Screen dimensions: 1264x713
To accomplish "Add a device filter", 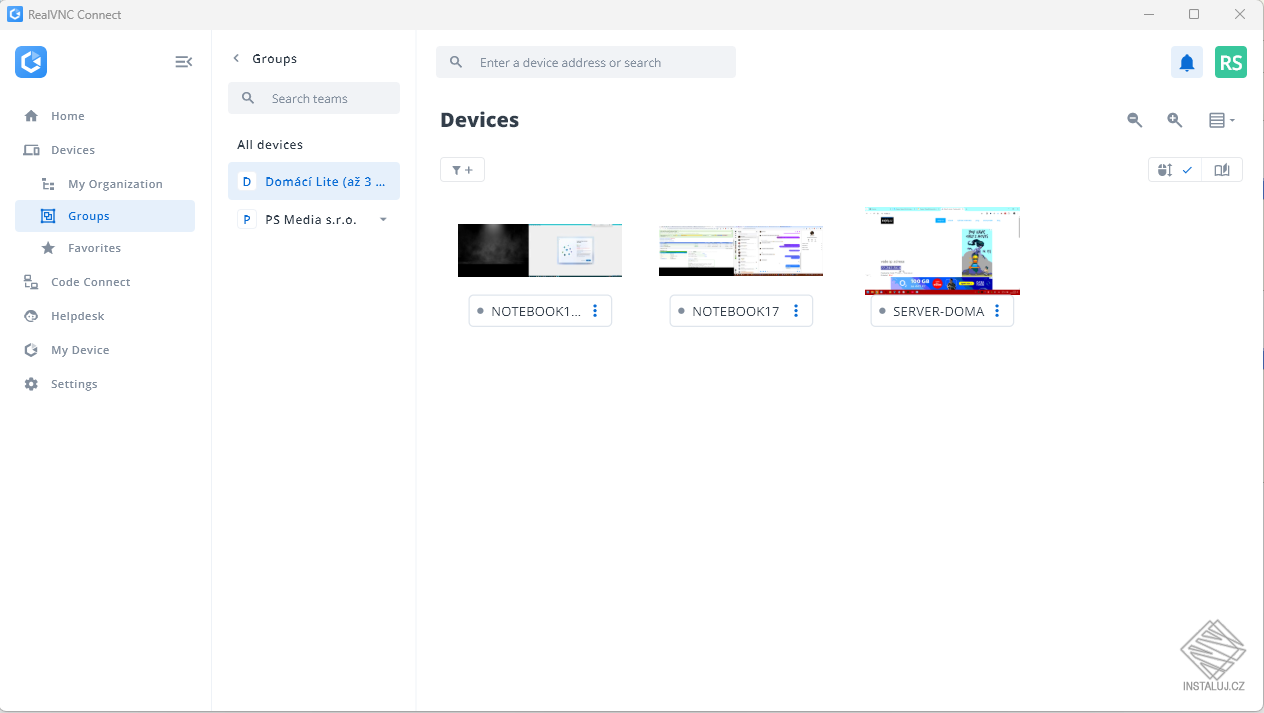I will (462, 170).
